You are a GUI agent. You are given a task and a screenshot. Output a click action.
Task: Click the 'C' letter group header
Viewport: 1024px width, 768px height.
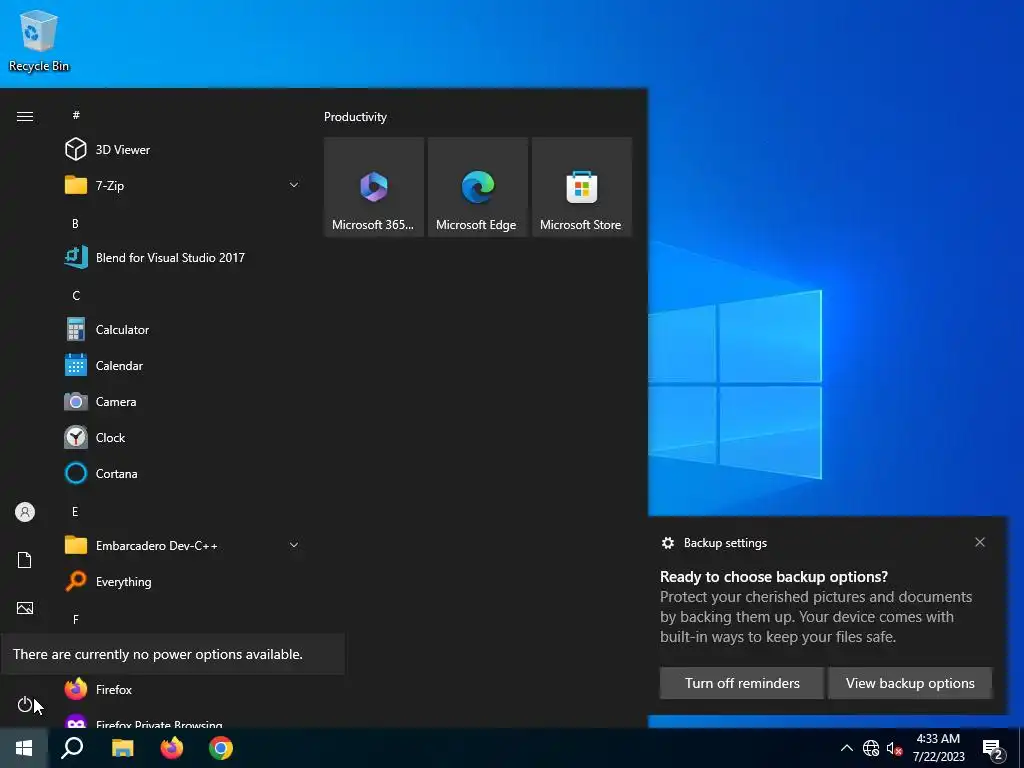[x=76, y=296]
